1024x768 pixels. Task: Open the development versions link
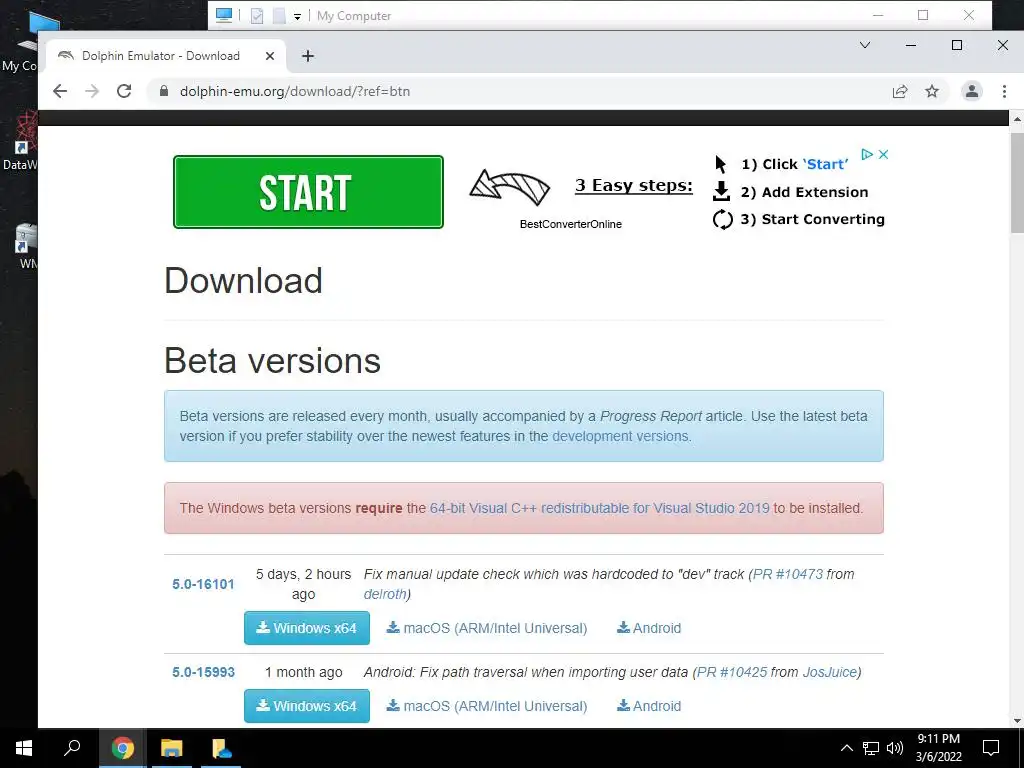[x=620, y=436]
